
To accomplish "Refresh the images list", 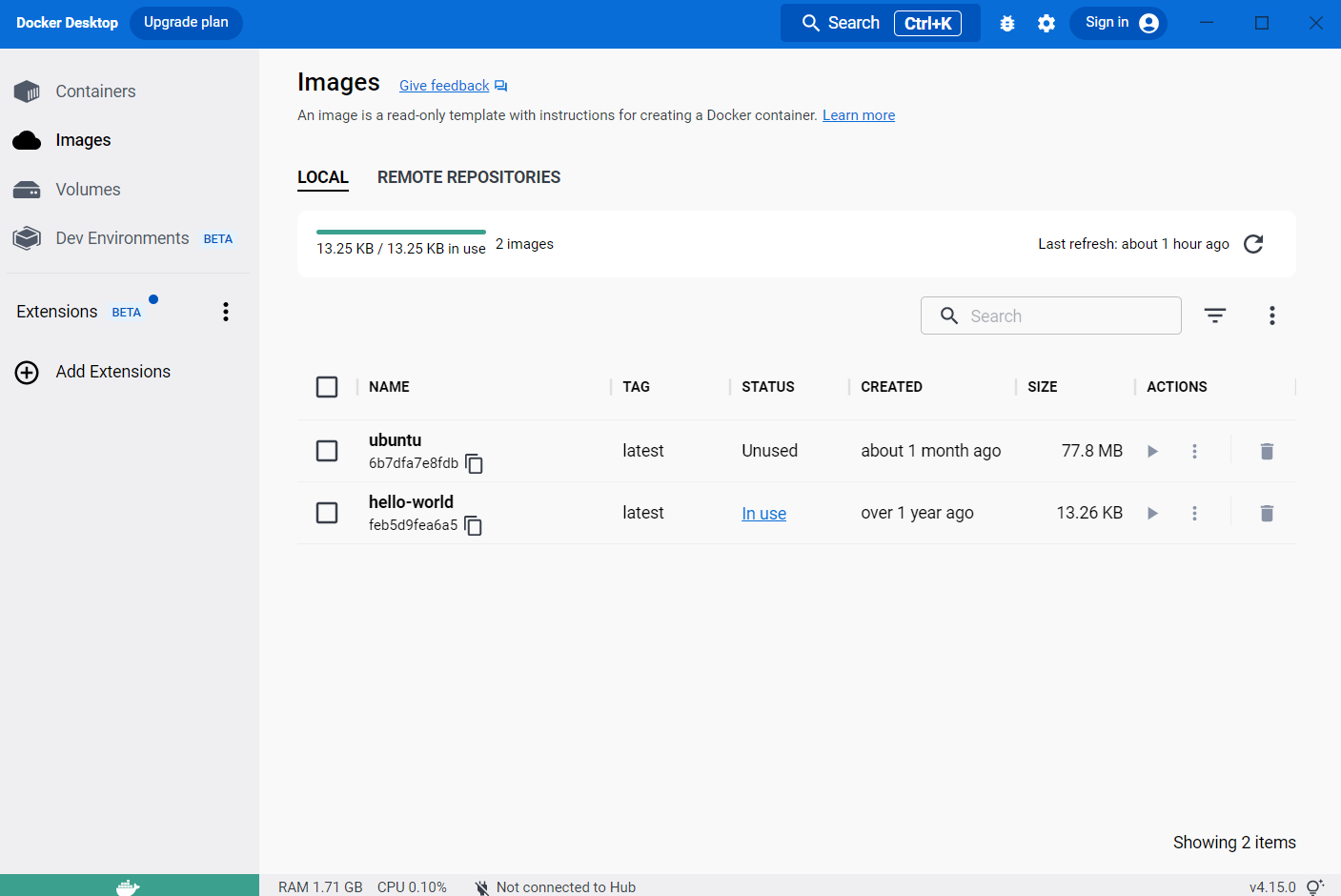I will coord(1253,244).
